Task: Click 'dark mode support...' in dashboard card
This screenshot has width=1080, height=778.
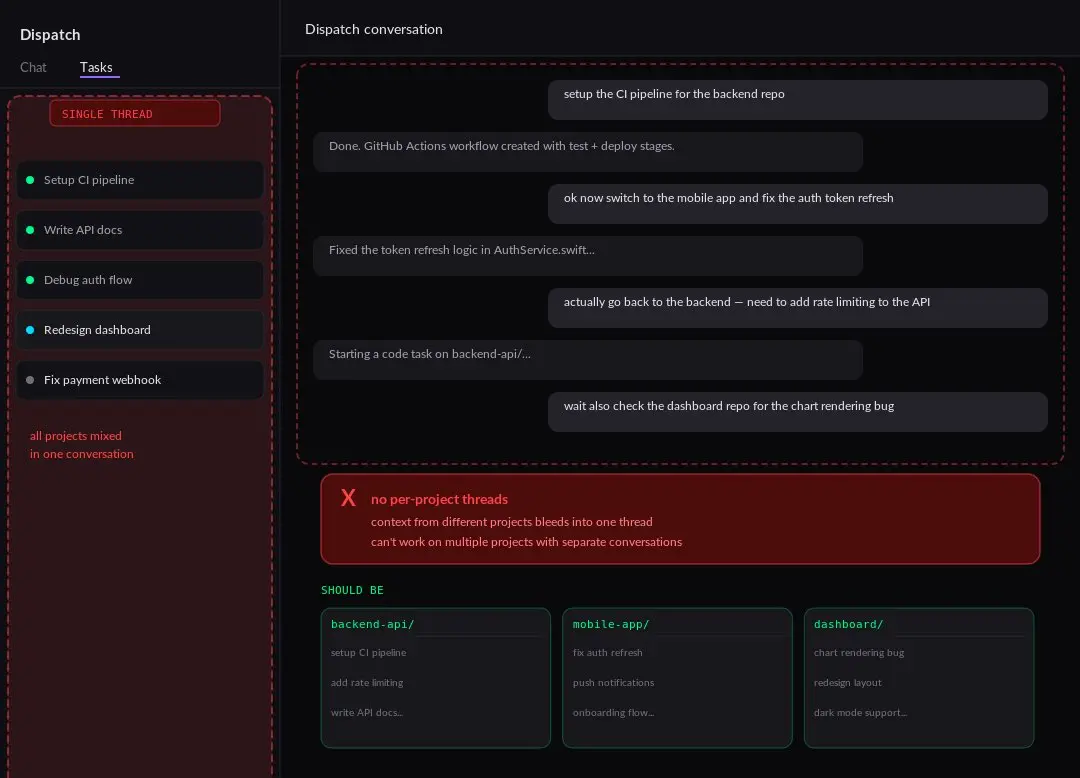Action: pyautogui.click(x=860, y=713)
